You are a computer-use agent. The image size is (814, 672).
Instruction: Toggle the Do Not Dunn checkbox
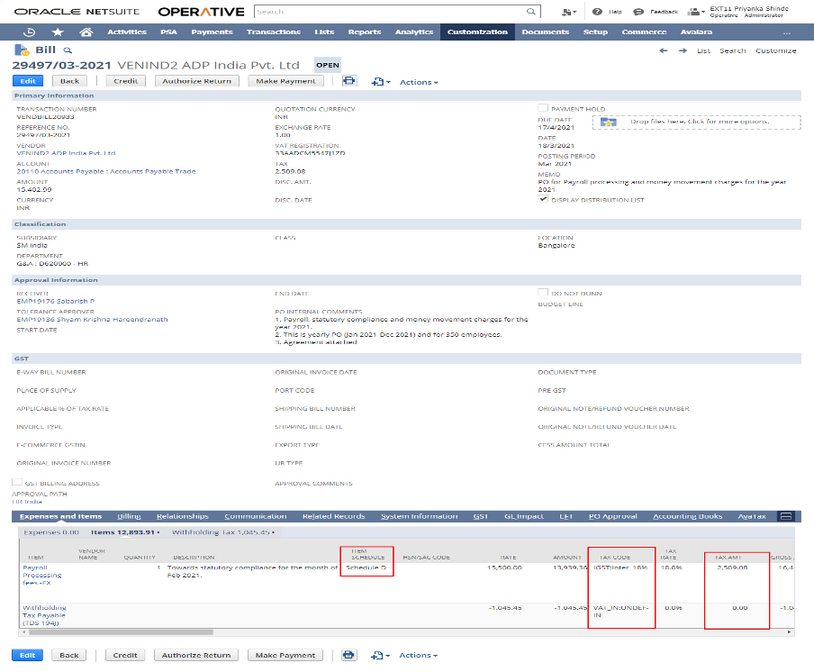pyautogui.click(x=543, y=292)
